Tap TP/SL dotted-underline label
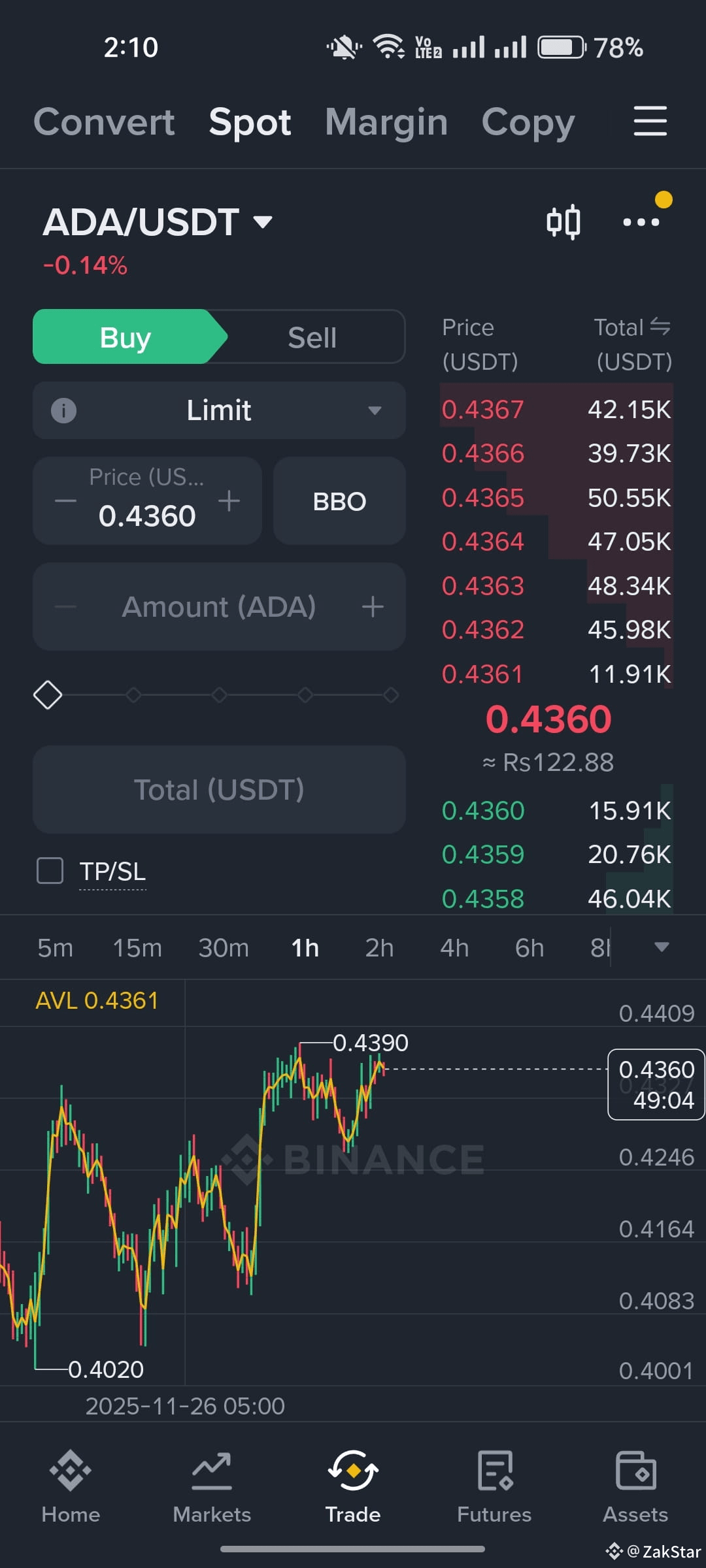The width and height of the screenshot is (706, 1568). (112, 872)
